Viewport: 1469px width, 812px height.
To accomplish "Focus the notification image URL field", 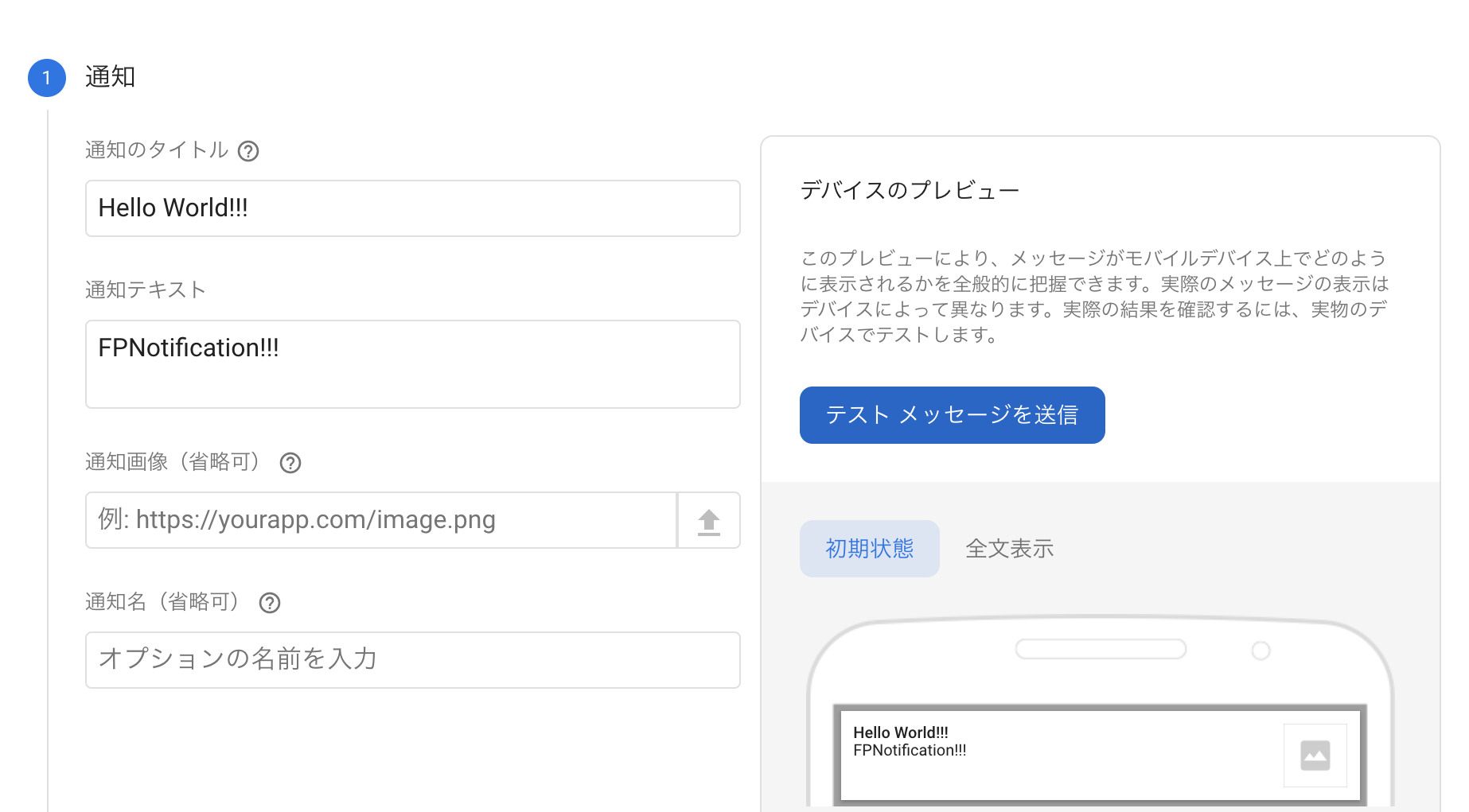I will coord(380,520).
